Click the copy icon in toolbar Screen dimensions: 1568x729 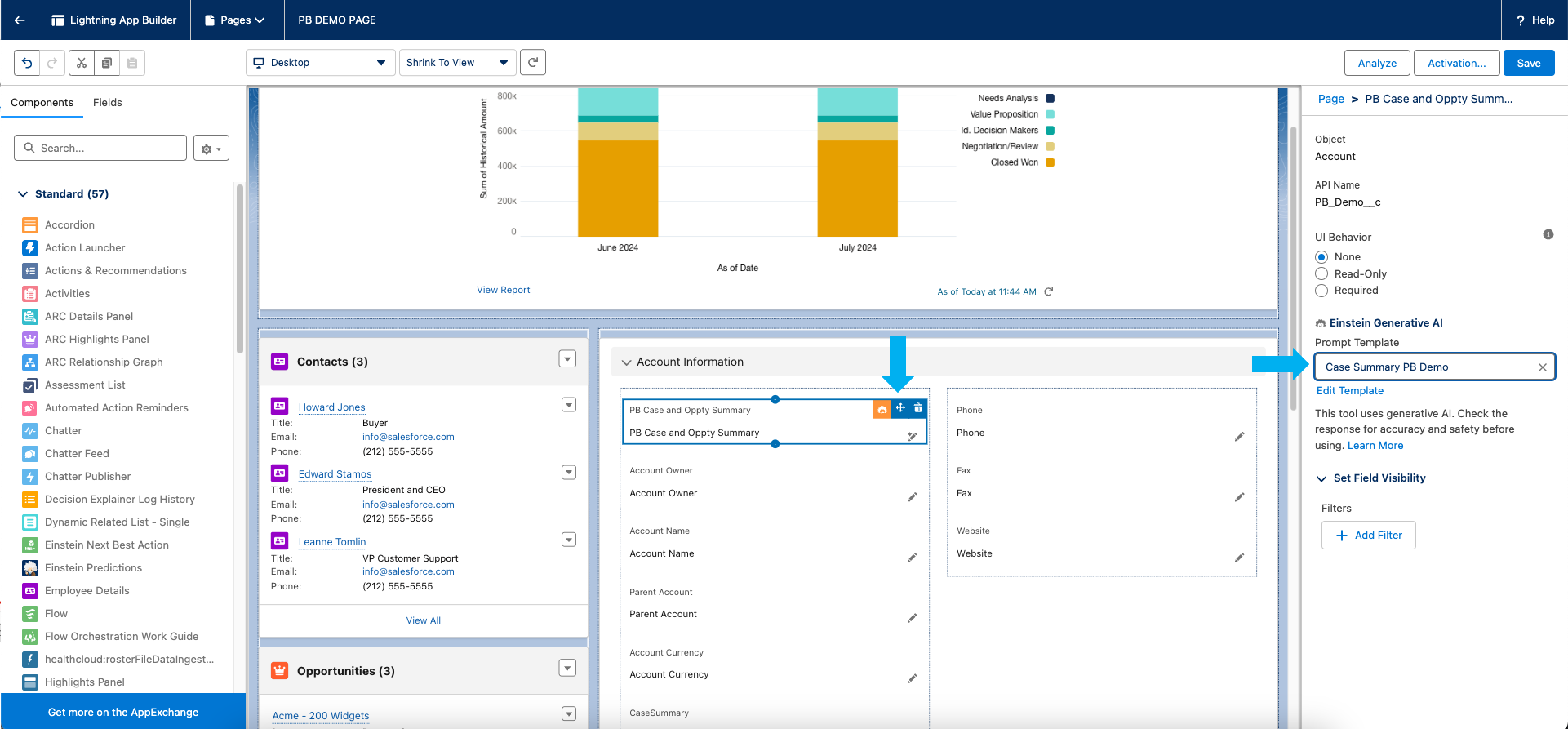(x=107, y=63)
